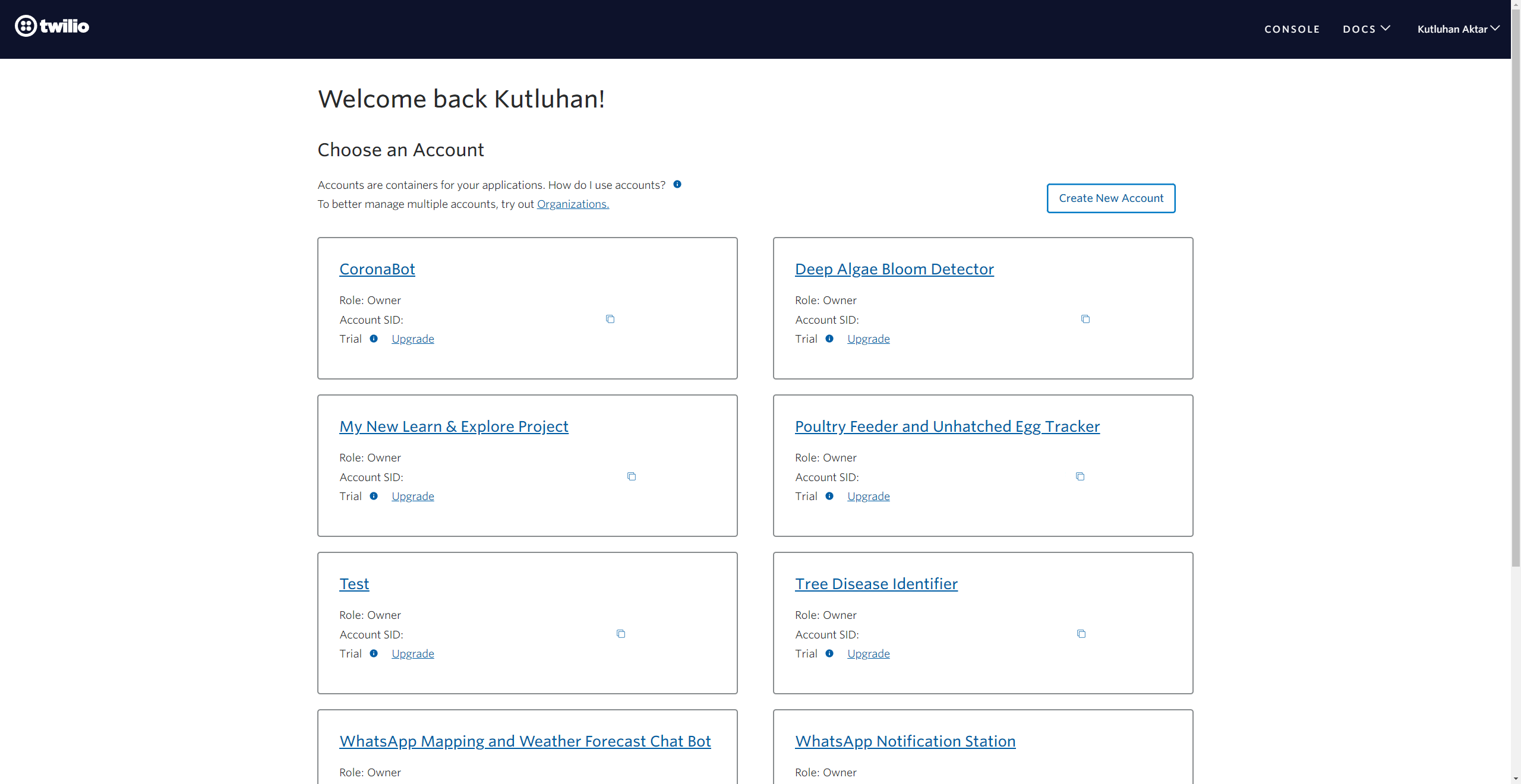Open the CONSOLE menu item
Screen dimensions: 1521x784
click(1292, 29)
